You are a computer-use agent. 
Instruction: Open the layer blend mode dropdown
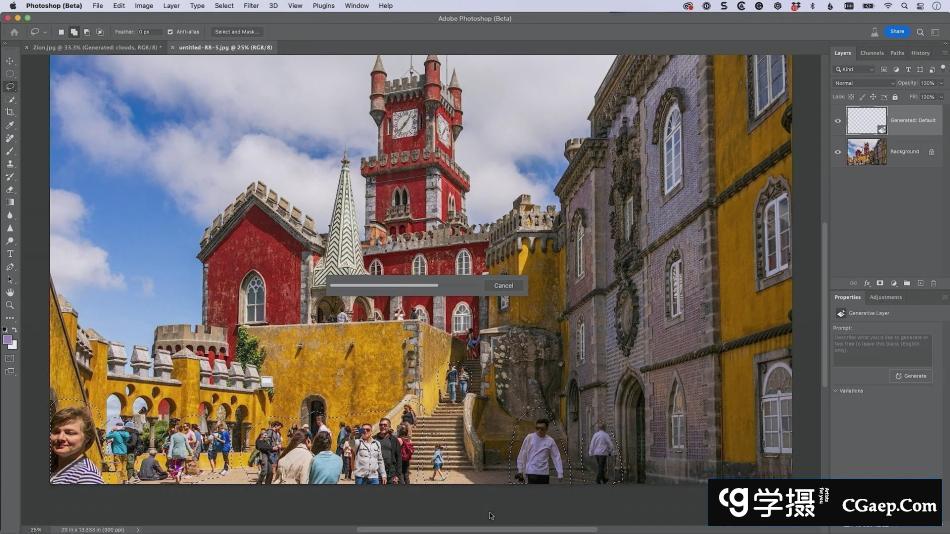click(x=862, y=83)
